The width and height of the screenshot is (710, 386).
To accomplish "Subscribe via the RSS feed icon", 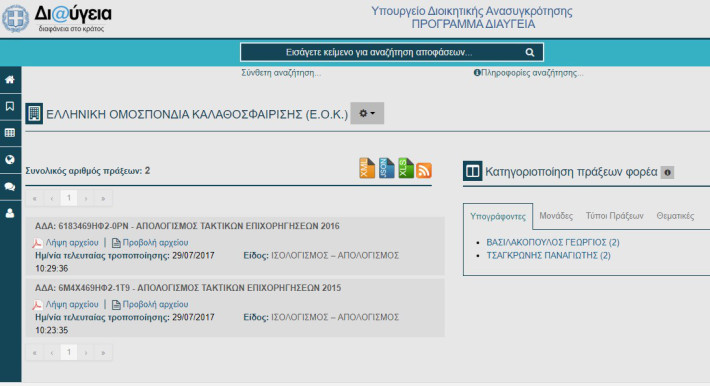I will tap(424, 170).
